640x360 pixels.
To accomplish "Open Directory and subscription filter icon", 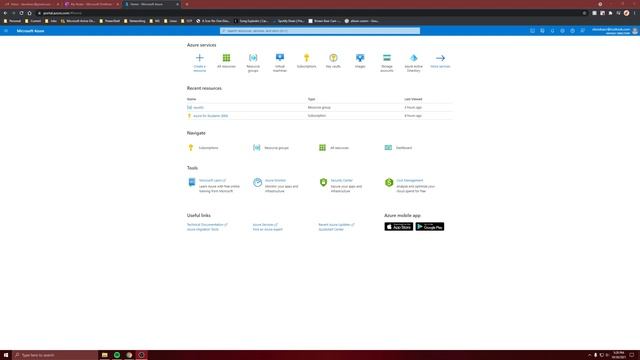I will pyautogui.click(x=542, y=31).
